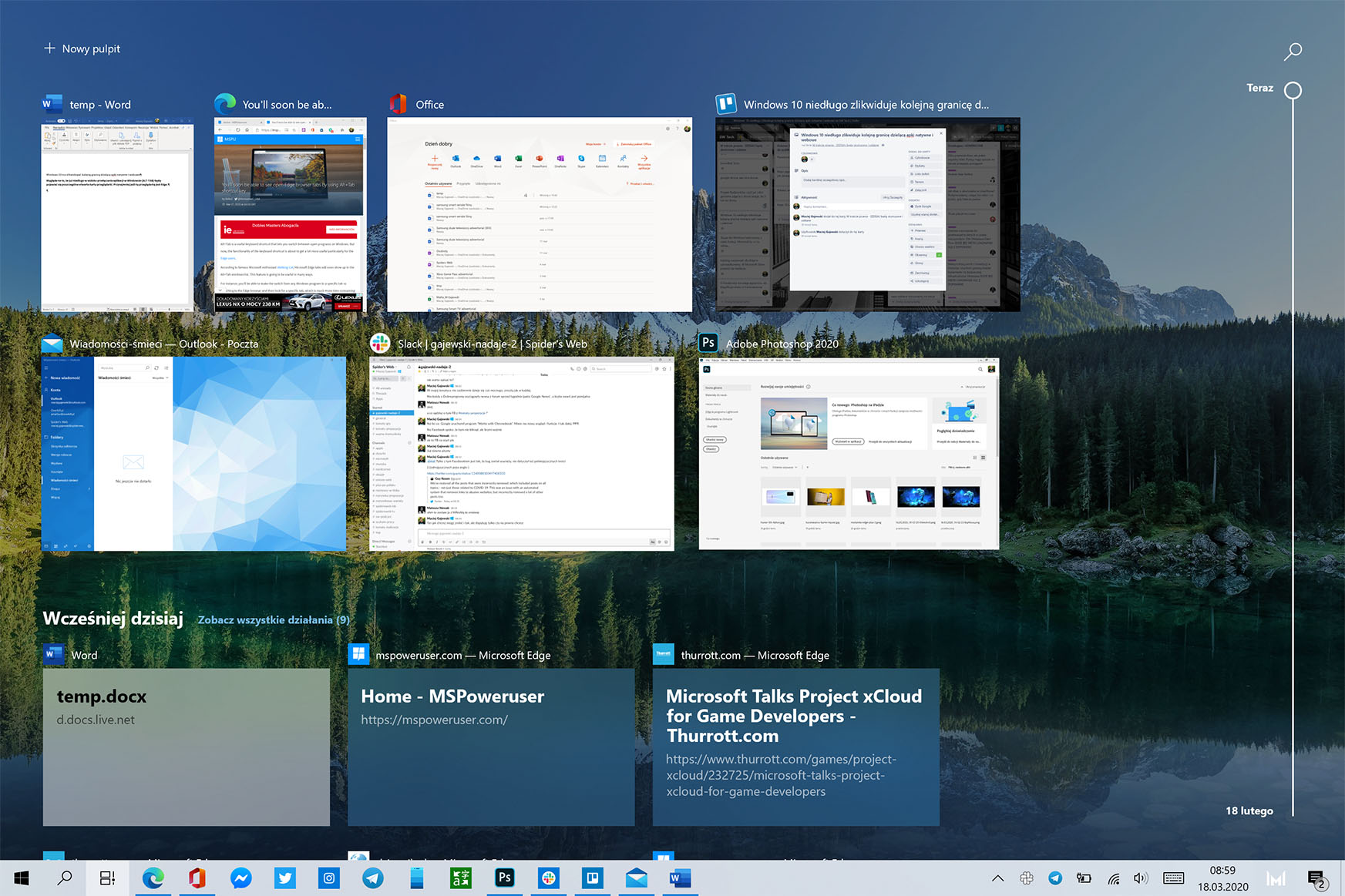Select the Teraz marker on the timeline
The height and width of the screenshot is (896, 1345).
[1293, 90]
